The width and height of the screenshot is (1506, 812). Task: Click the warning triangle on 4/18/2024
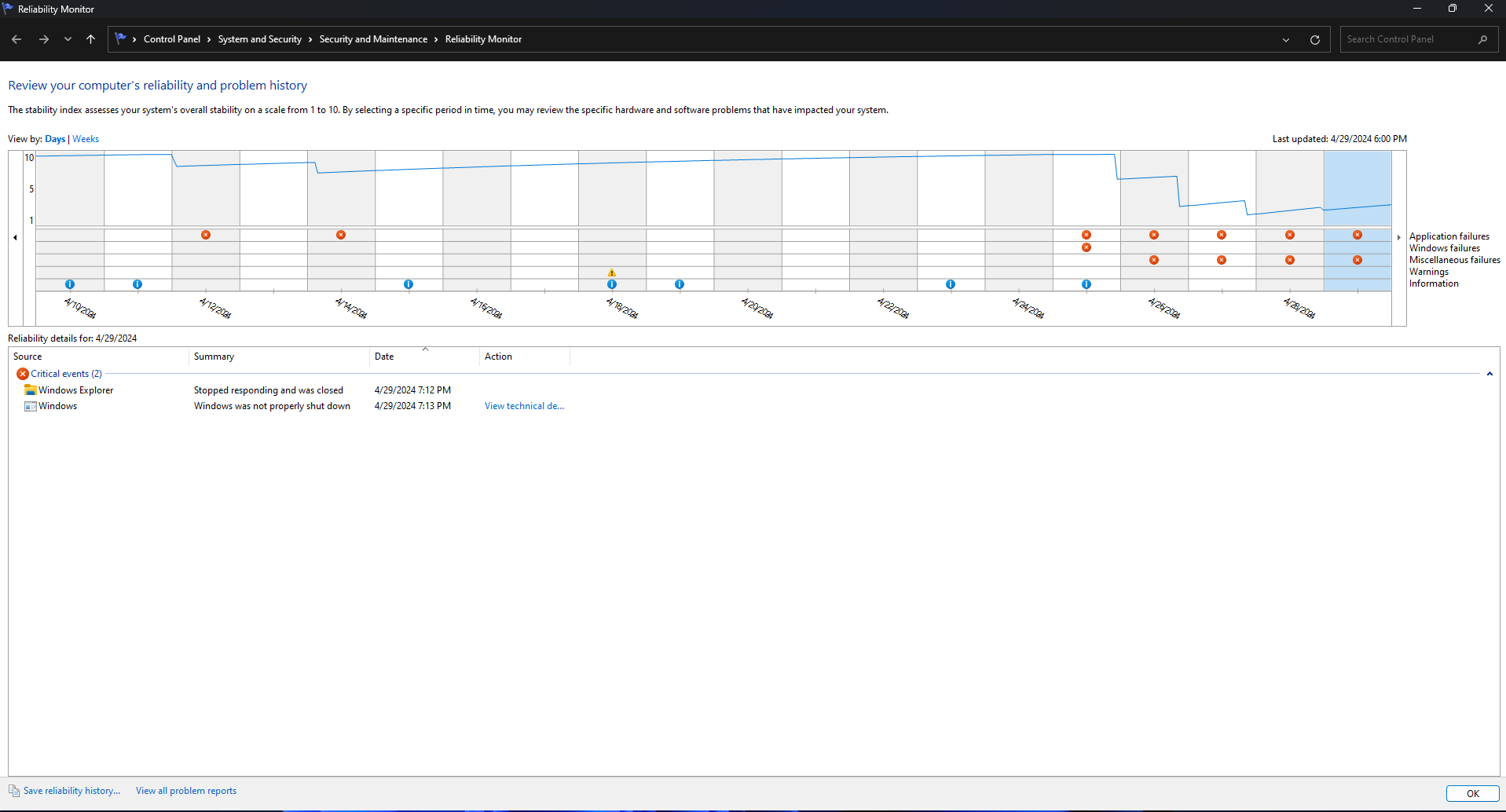(x=612, y=272)
